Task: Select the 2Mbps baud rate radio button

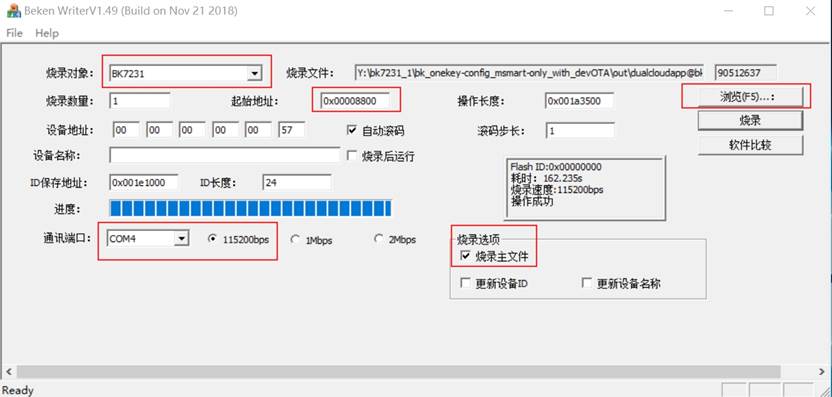Action: click(378, 239)
